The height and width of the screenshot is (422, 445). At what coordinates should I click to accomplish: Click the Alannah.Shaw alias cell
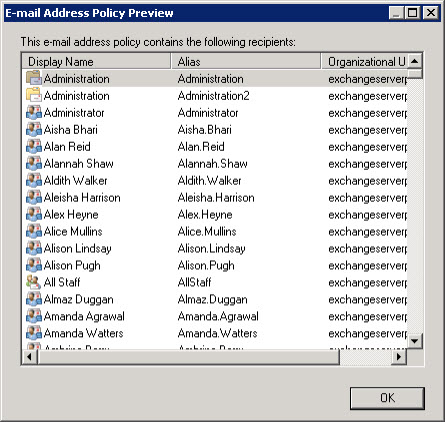[213, 164]
